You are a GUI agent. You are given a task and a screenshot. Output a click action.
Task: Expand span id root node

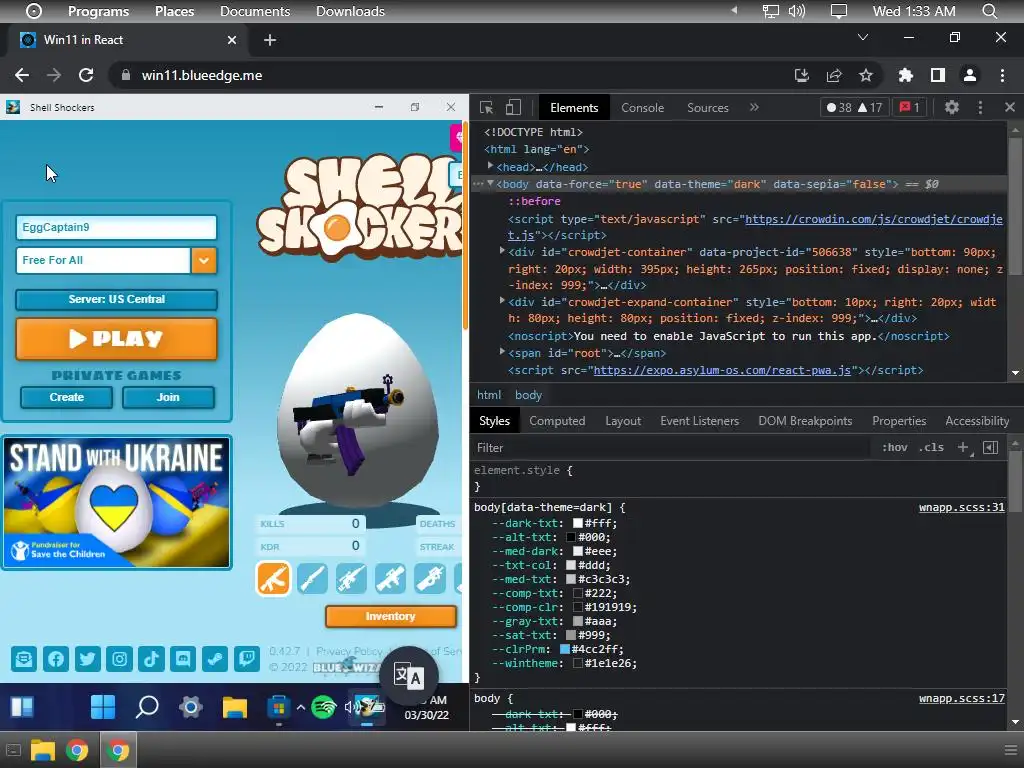point(502,351)
